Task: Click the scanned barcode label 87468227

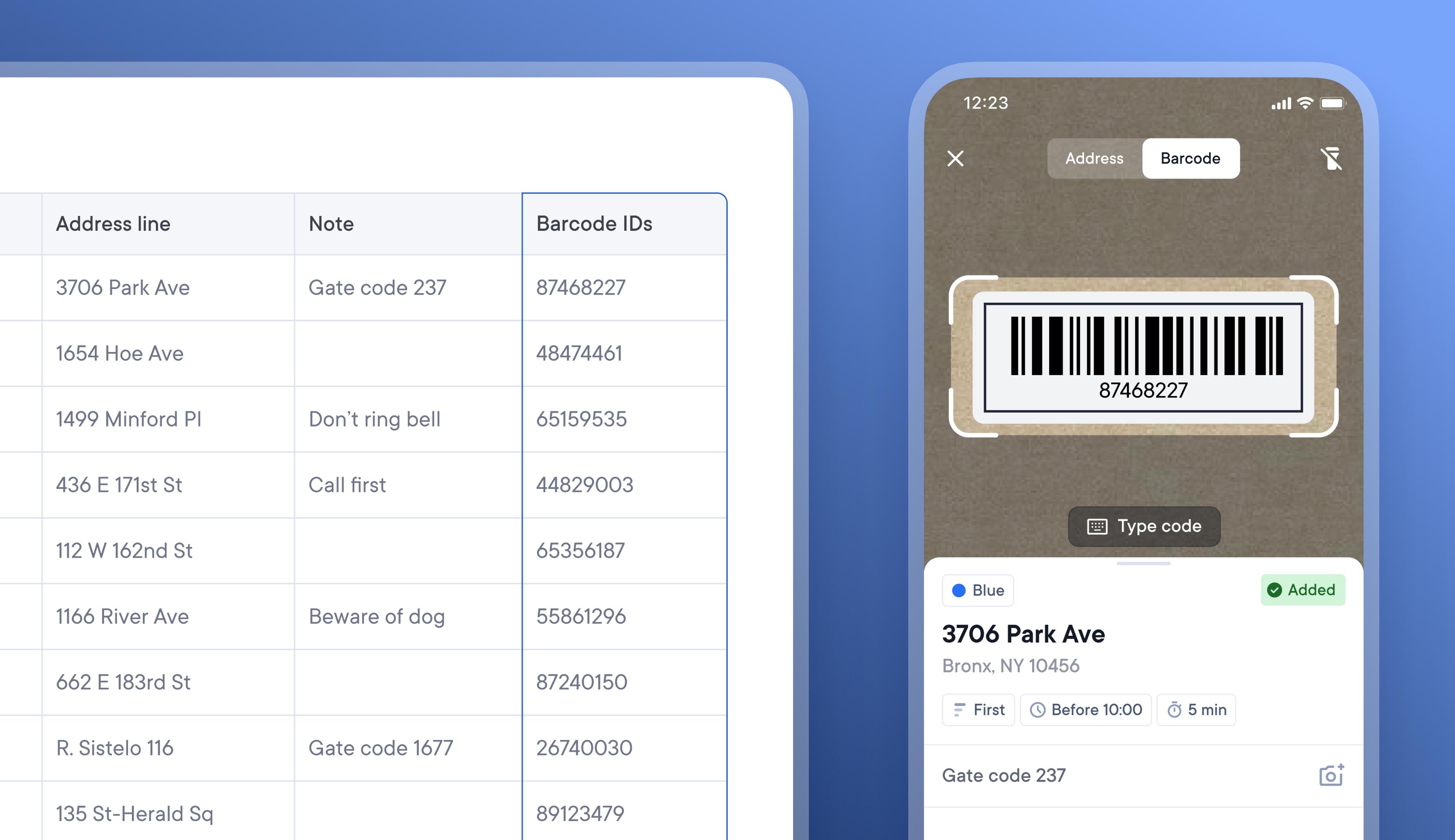Action: [x=1143, y=357]
